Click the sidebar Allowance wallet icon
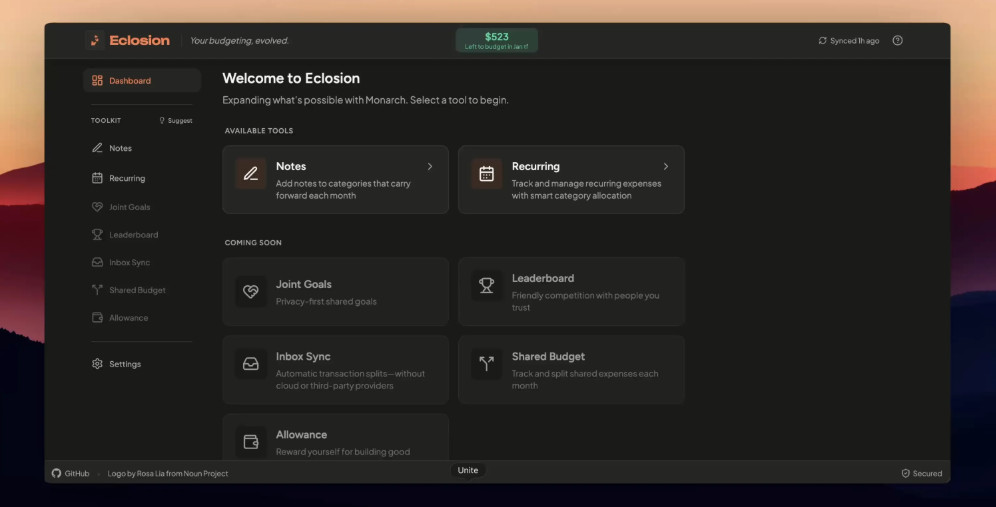Screen dimensions: 996x507 [x=97, y=318]
